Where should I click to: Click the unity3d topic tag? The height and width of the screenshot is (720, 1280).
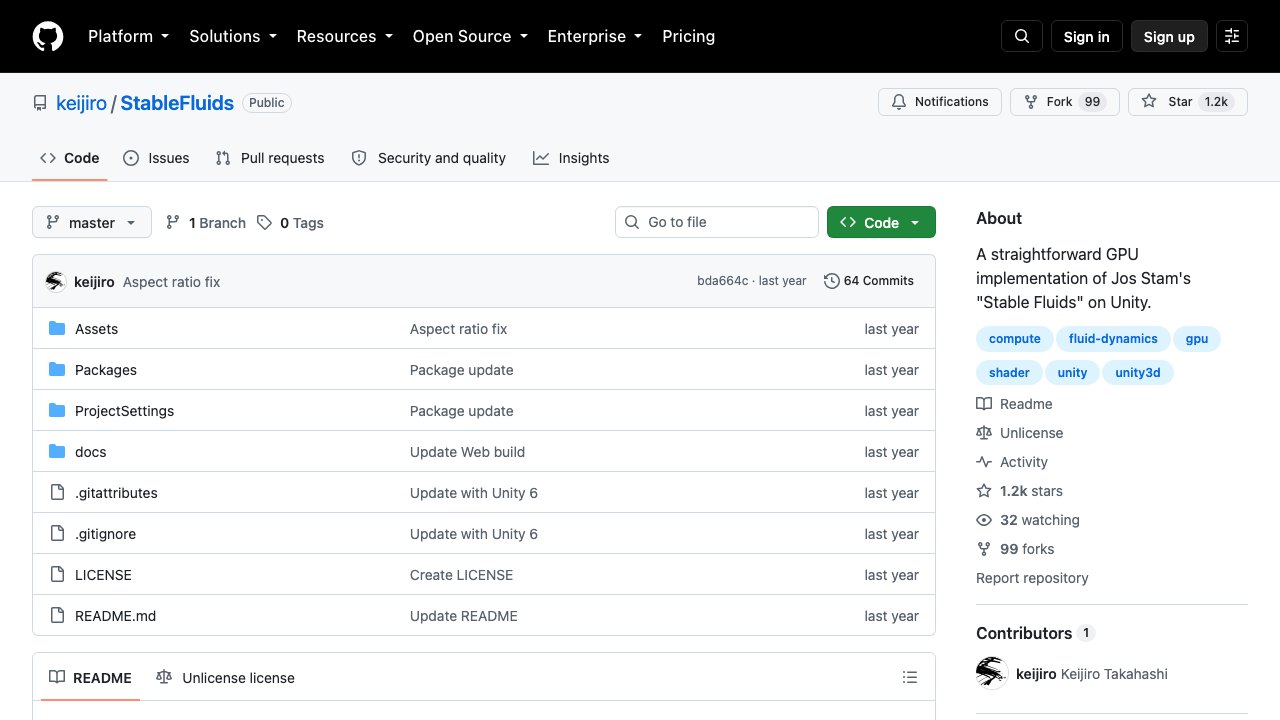pos(1138,373)
